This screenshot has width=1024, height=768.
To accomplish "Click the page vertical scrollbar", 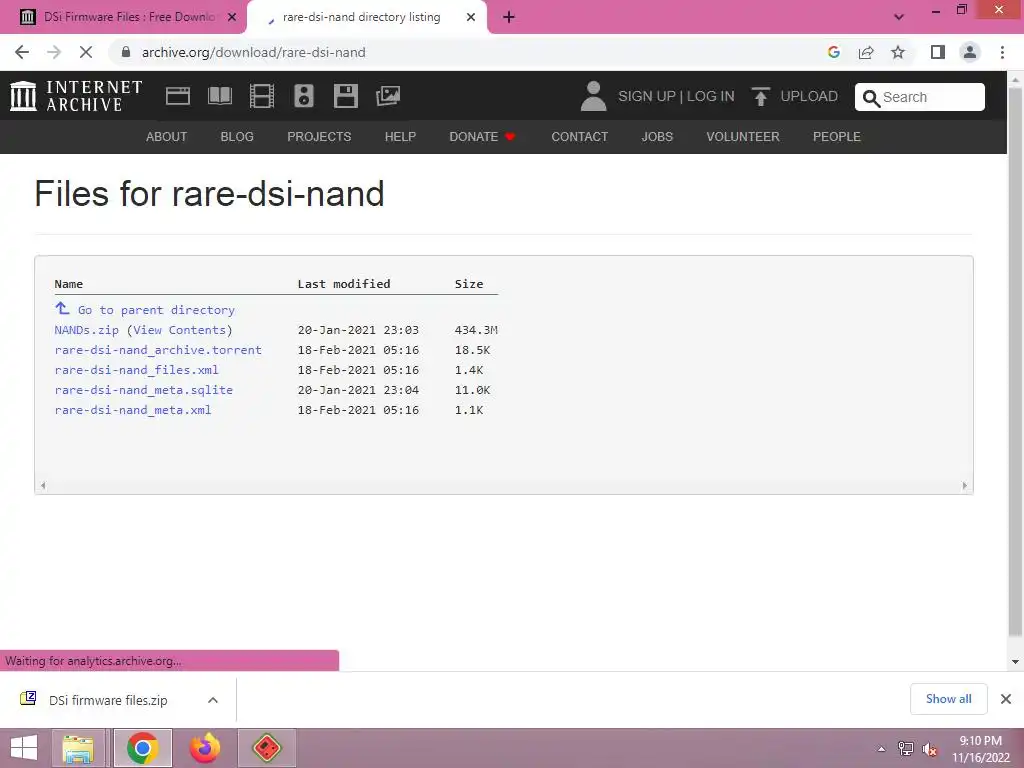I will [1015, 362].
